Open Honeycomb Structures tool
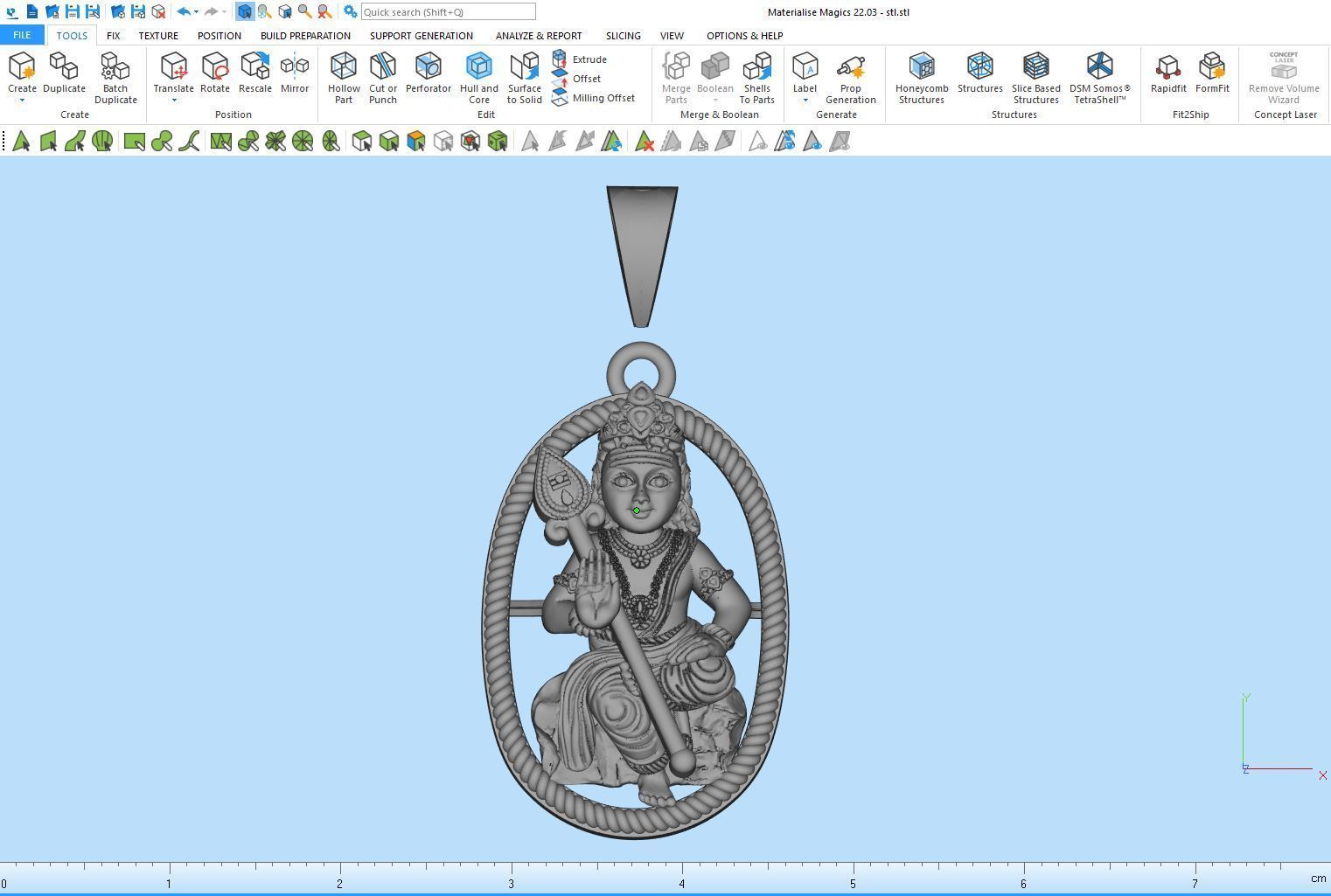Viewport: 1331px width, 896px height. (922, 77)
